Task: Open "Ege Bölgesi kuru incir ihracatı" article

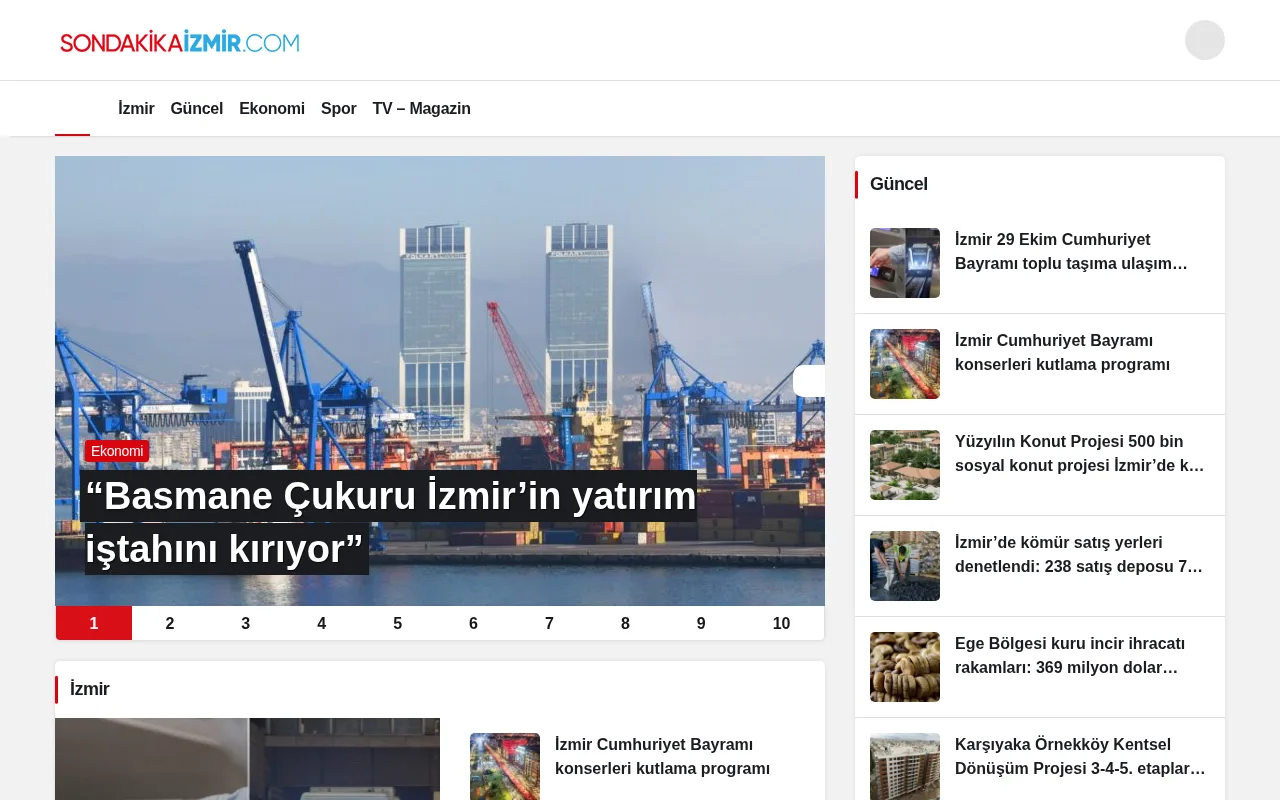Action: tap(1070, 655)
